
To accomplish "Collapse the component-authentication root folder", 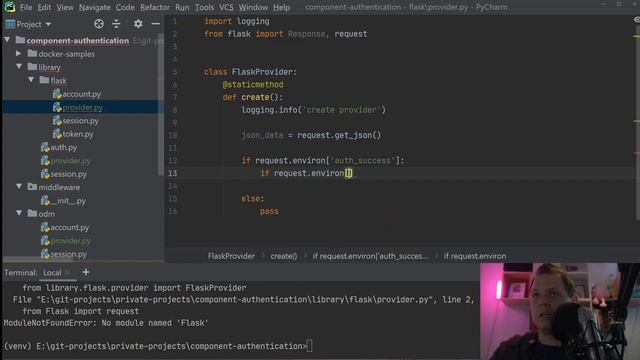I will tap(7, 40).
